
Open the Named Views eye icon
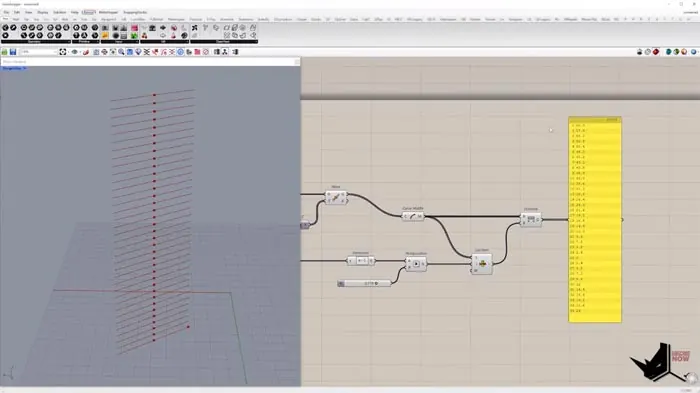click(75, 52)
